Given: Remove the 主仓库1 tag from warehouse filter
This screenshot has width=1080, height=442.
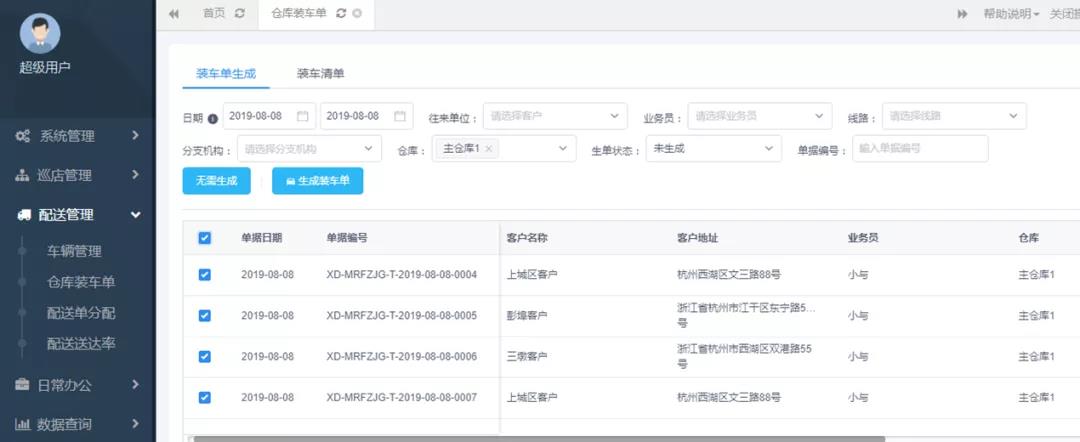Looking at the screenshot, I should click(x=489, y=149).
